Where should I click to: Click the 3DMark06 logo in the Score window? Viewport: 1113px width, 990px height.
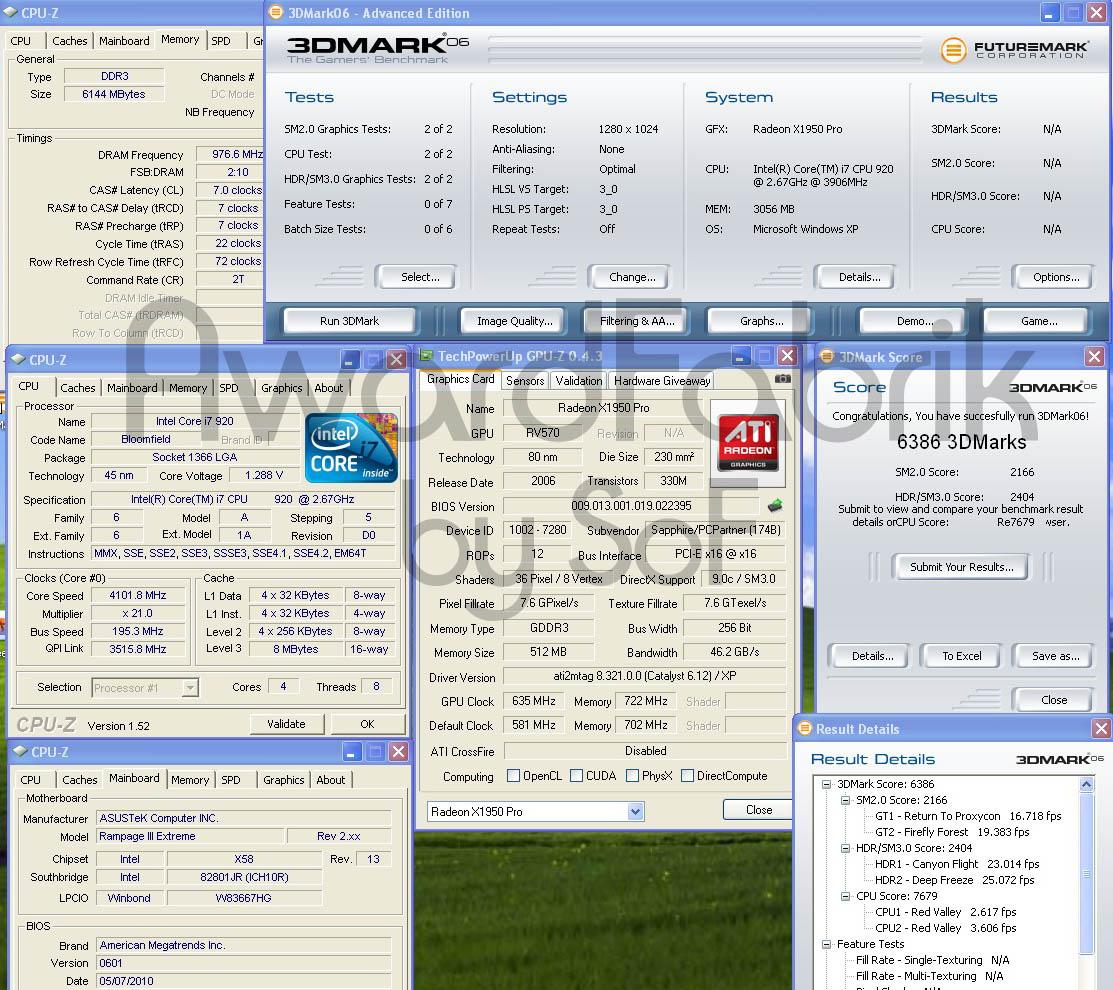tap(1053, 387)
